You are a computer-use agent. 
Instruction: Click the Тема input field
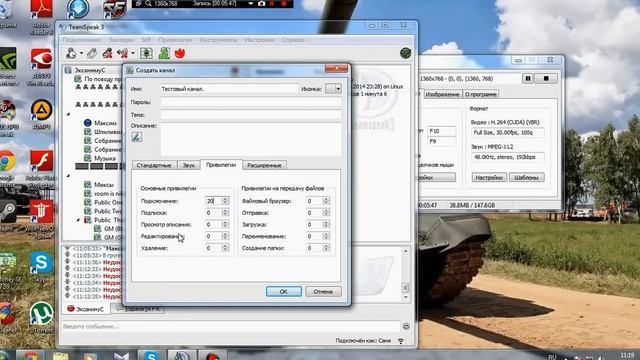pos(251,115)
